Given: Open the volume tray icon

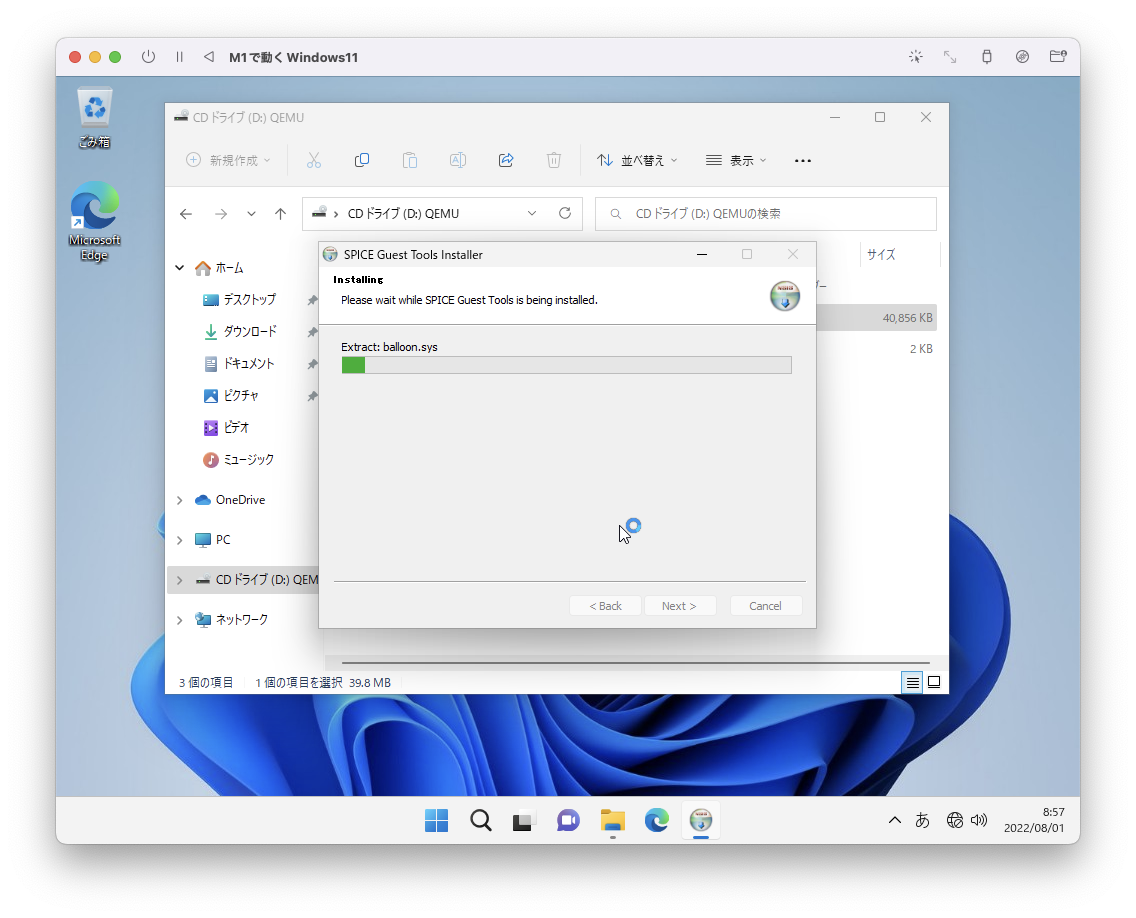Looking at the screenshot, I should [979, 820].
